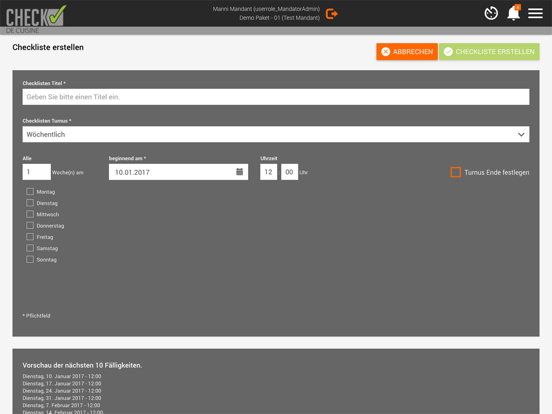Open the Checklisten Turnus dropdown
552x414 pixels.
pos(276,134)
